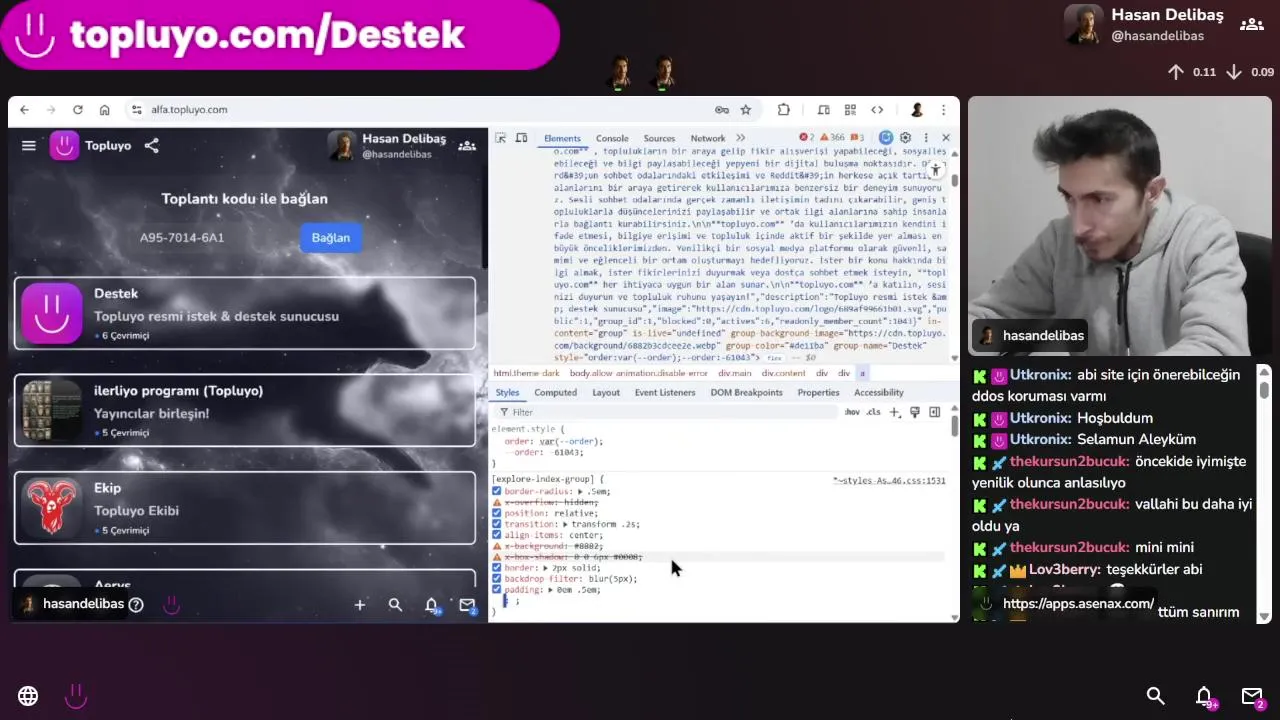Switch to the Network tab
The image size is (1280, 720).
coord(708,139)
